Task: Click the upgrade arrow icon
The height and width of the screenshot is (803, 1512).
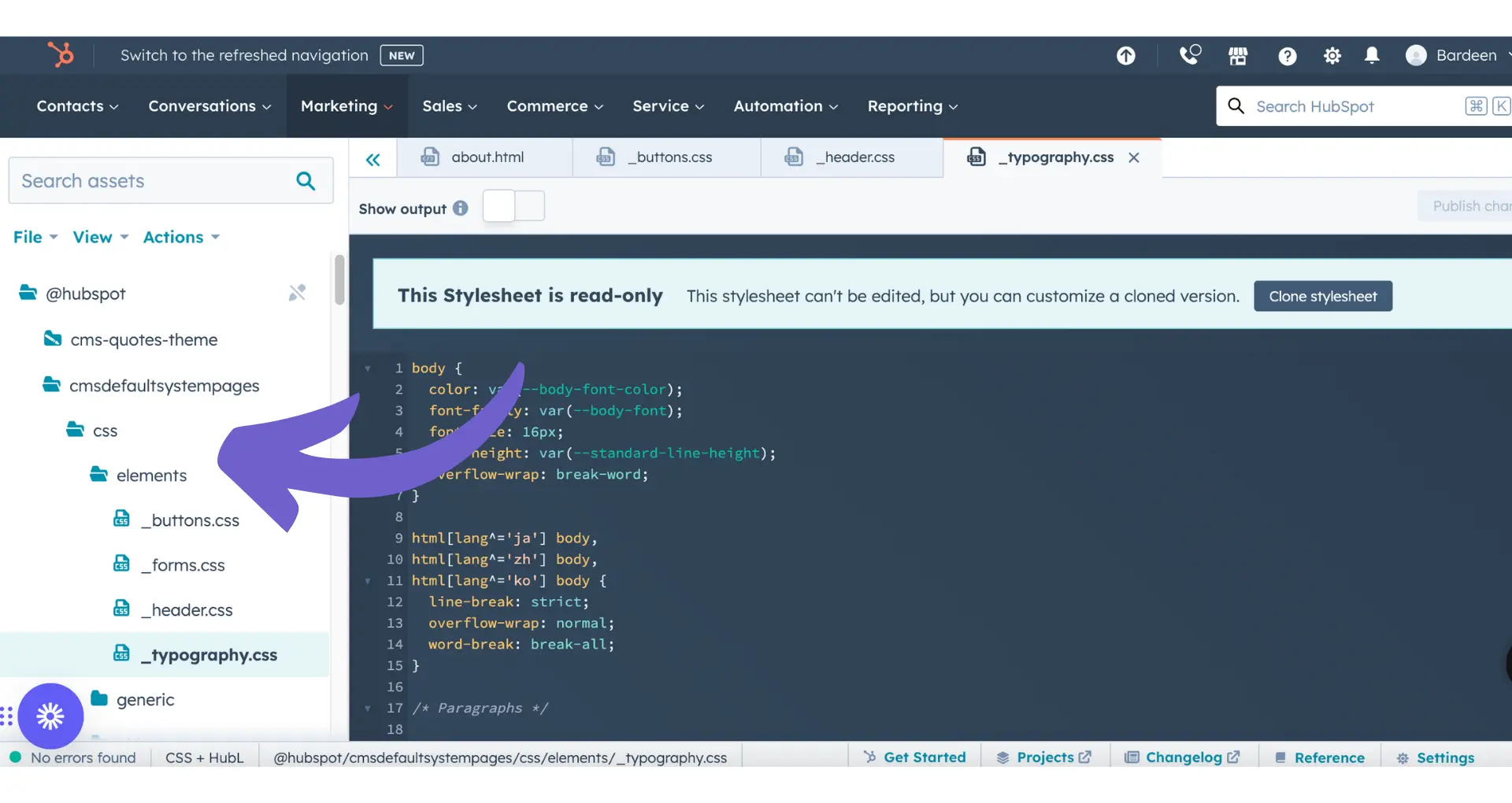Action: pyautogui.click(x=1126, y=56)
